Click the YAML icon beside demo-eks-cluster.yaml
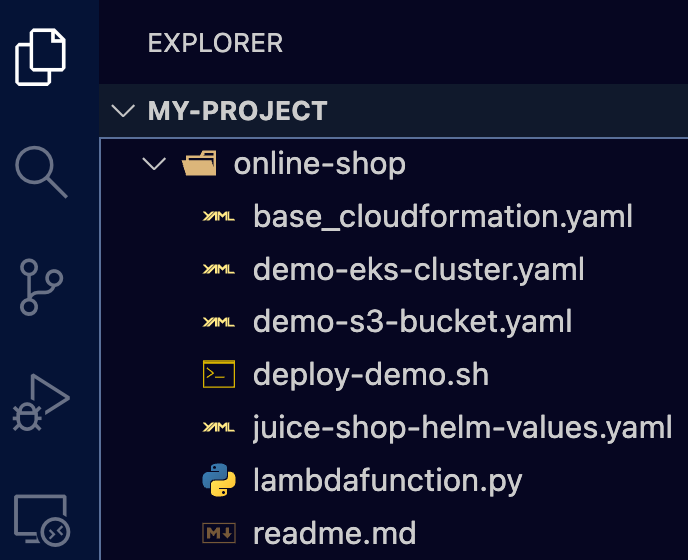 pyautogui.click(x=219, y=269)
